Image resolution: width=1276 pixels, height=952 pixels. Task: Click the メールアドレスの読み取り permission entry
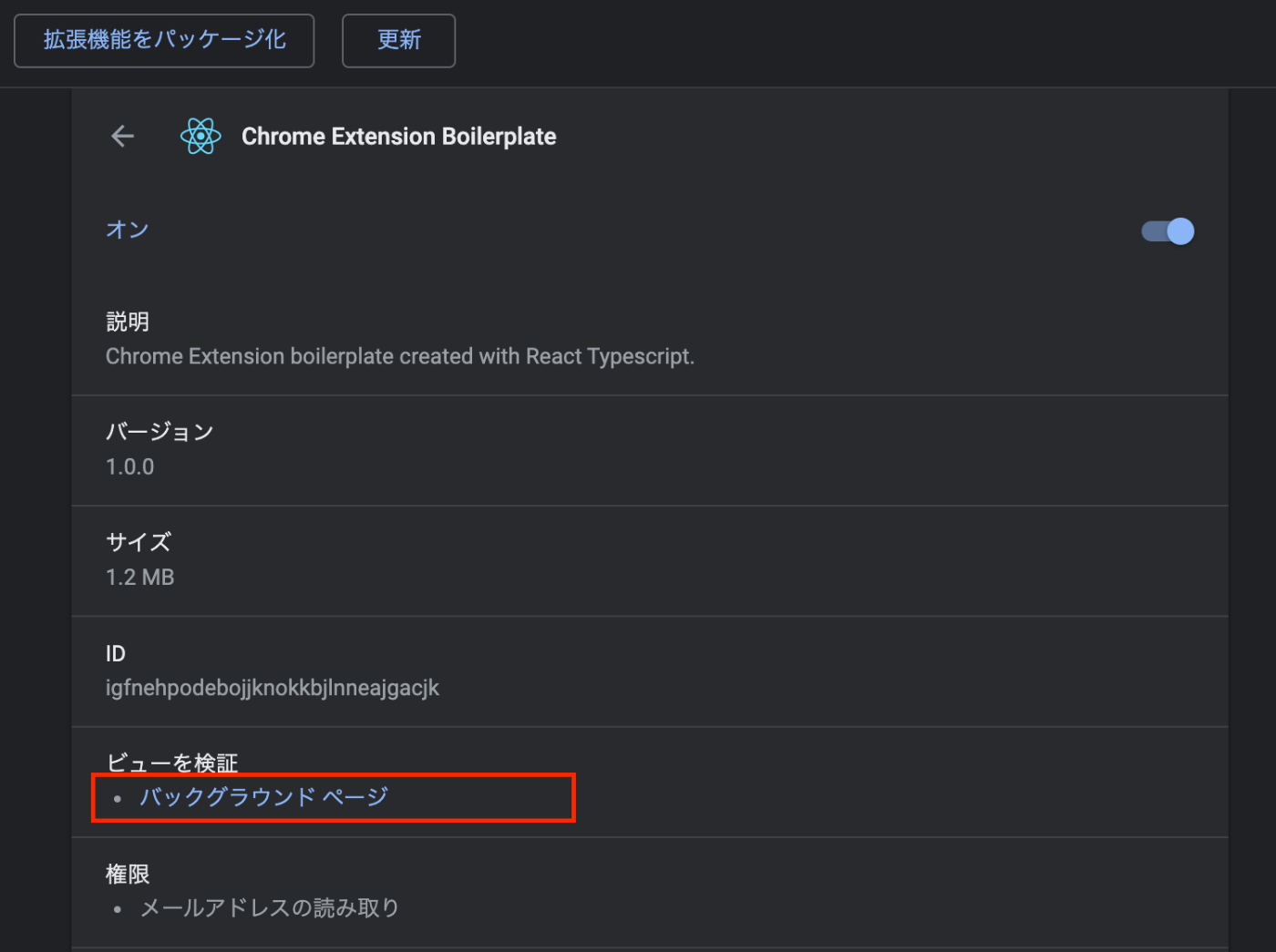pyautogui.click(x=270, y=907)
